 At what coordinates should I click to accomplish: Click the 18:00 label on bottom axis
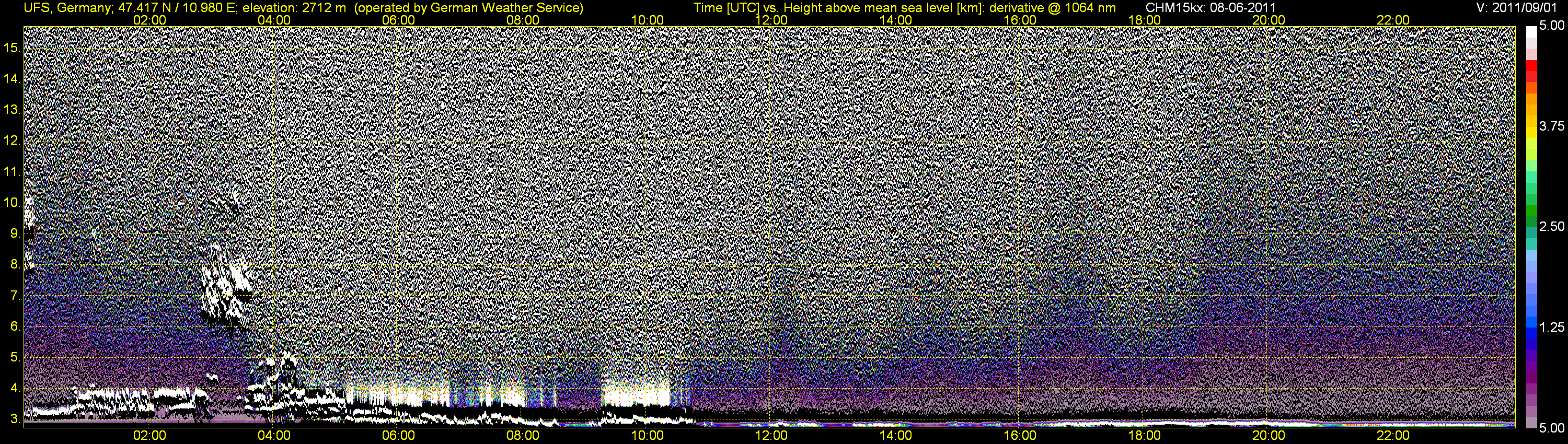(x=1144, y=436)
